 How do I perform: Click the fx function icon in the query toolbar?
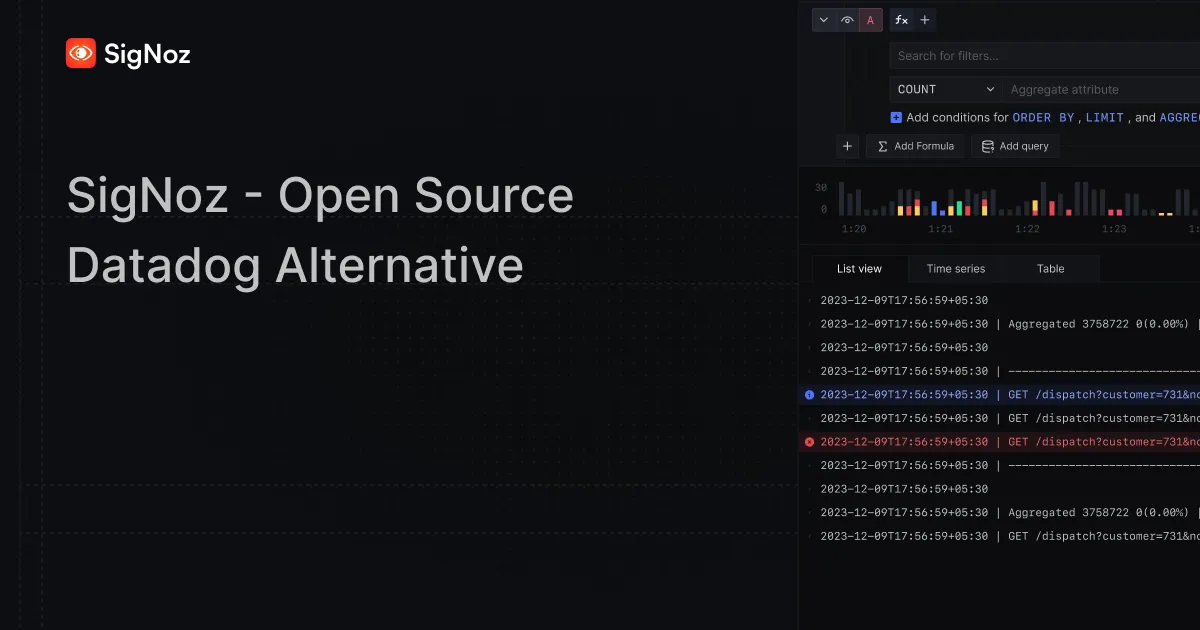coord(901,19)
